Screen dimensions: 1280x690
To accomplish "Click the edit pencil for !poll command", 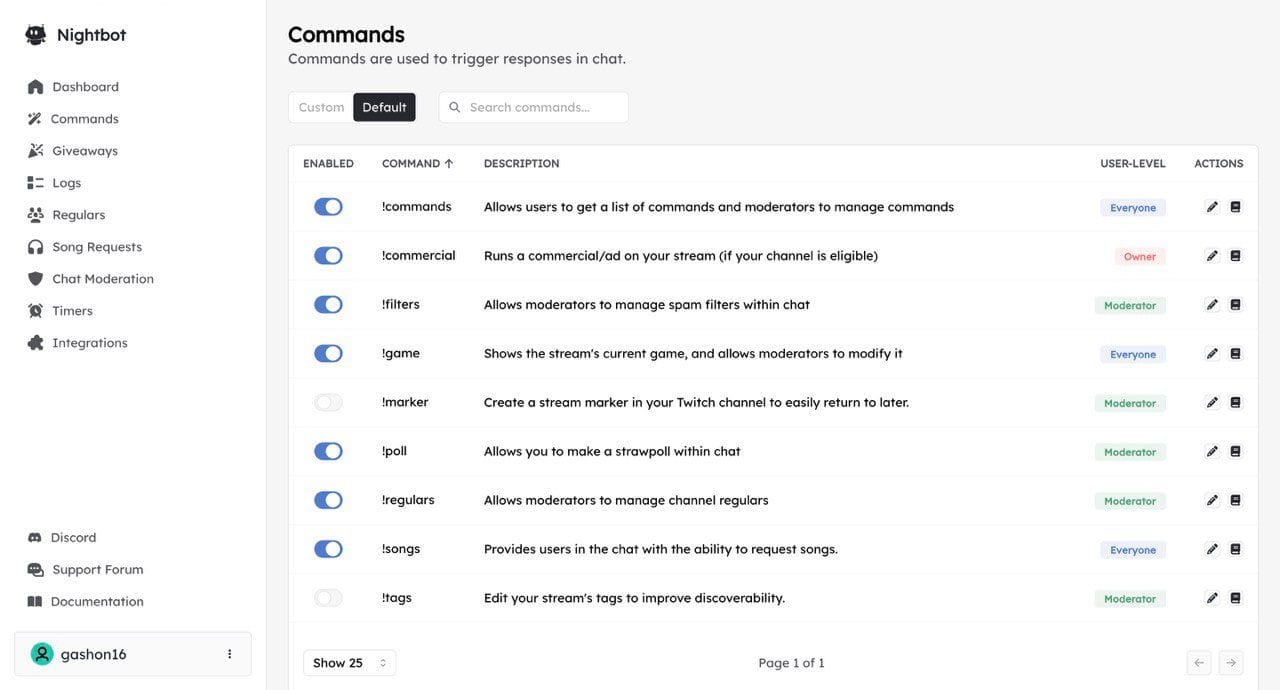I will [x=1212, y=452].
